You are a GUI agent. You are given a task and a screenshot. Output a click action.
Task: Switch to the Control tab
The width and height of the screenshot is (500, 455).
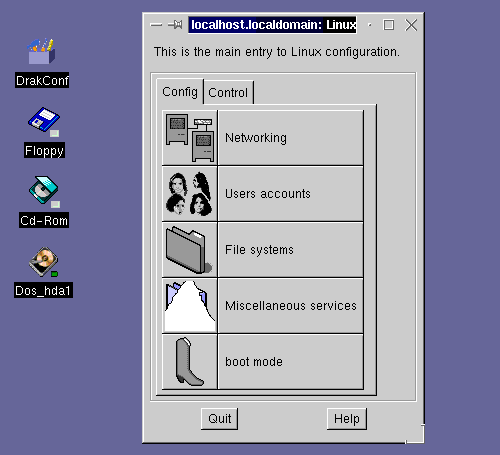coord(228,93)
